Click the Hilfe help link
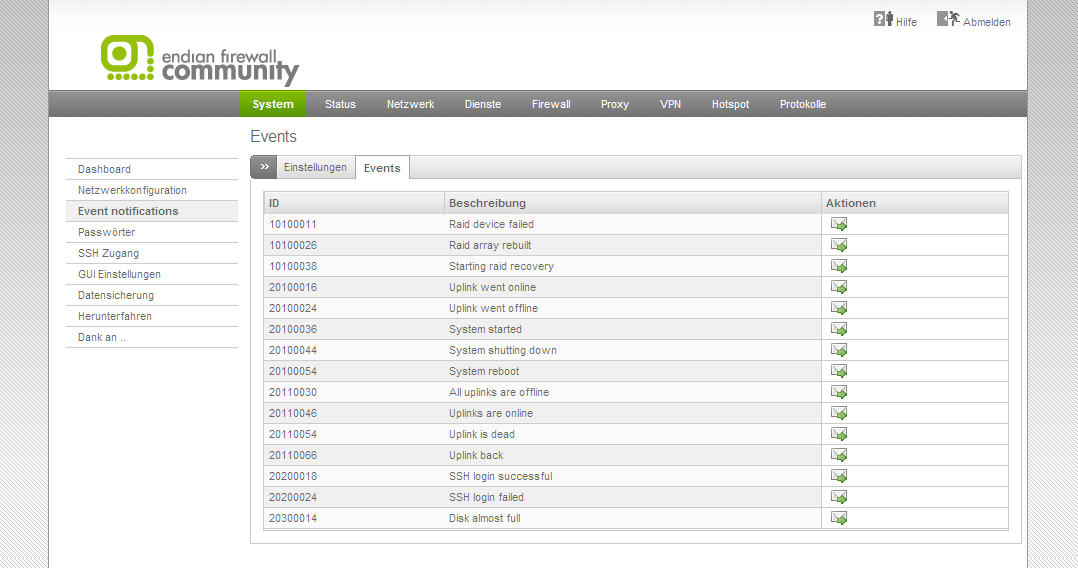Image resolution: width=1078 pixels, height=568 pixels. [x=896, y=21]
